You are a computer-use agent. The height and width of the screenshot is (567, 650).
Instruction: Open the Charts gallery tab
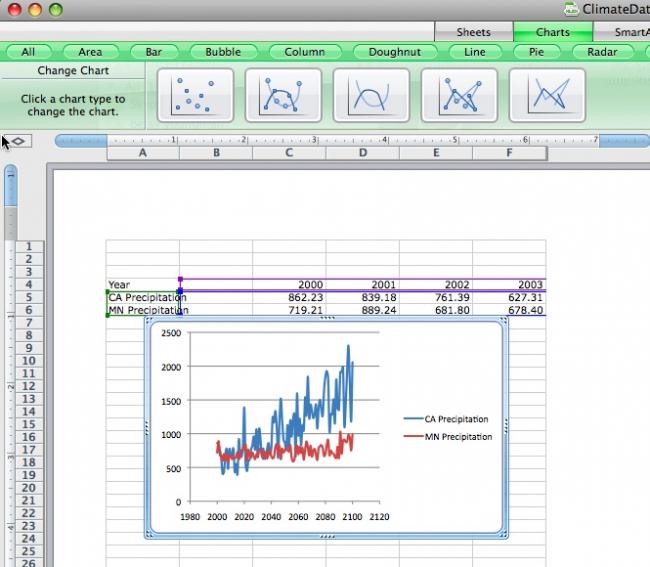[552, 32]
